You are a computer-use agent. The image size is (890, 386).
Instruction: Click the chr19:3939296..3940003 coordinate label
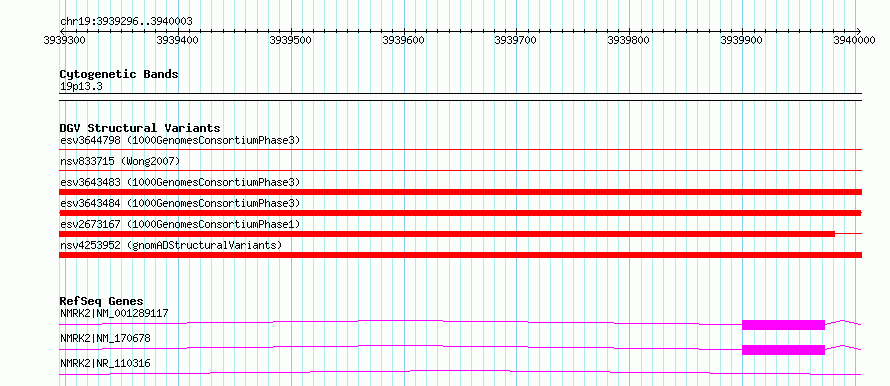[126, 22]
